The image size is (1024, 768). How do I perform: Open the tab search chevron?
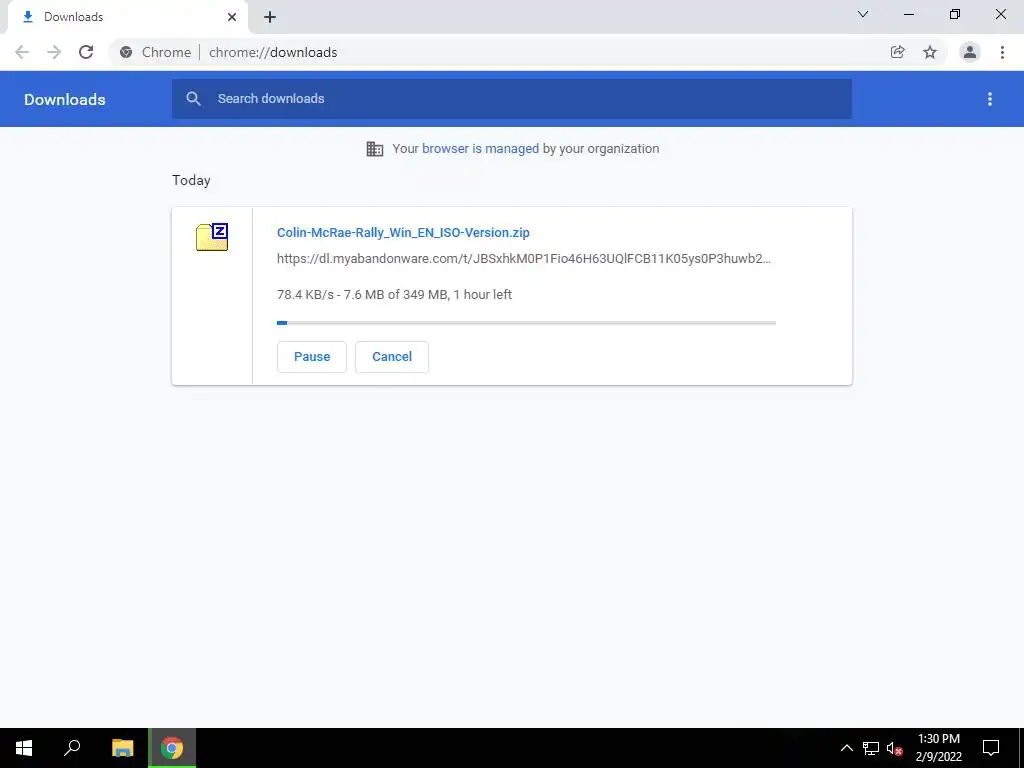click(863, 14)
